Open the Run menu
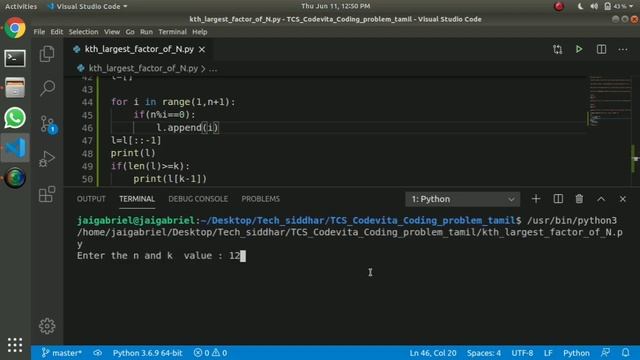The image size is (640, 360). pyautogui.click(x=146, y=32)
